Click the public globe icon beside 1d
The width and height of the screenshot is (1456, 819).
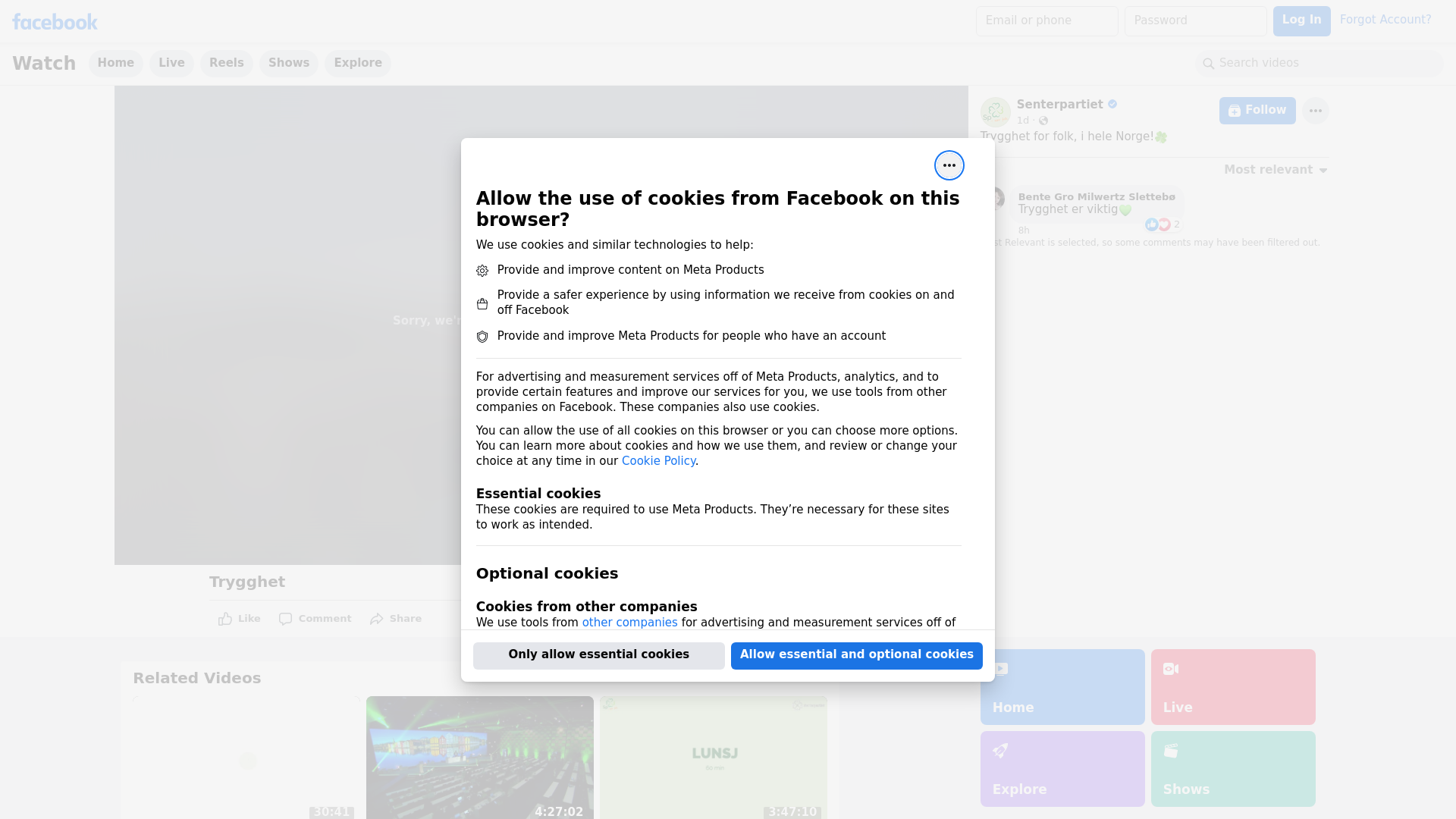[x=1043, y=121]
